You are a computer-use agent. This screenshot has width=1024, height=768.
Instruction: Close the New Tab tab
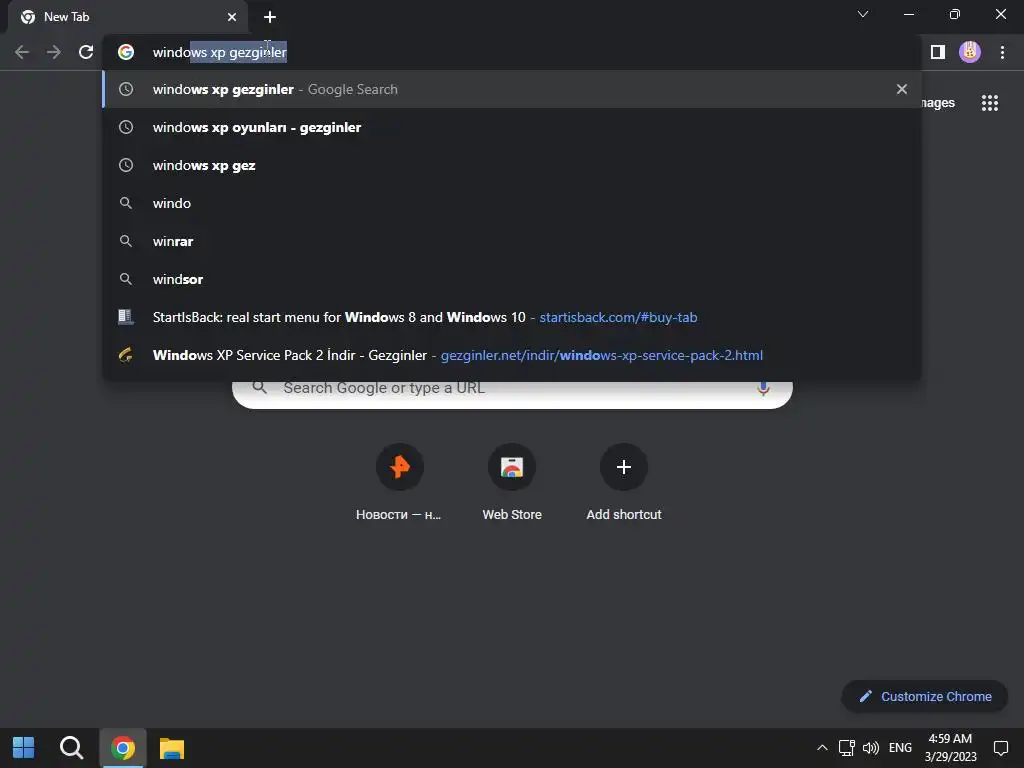pos(232,17)
